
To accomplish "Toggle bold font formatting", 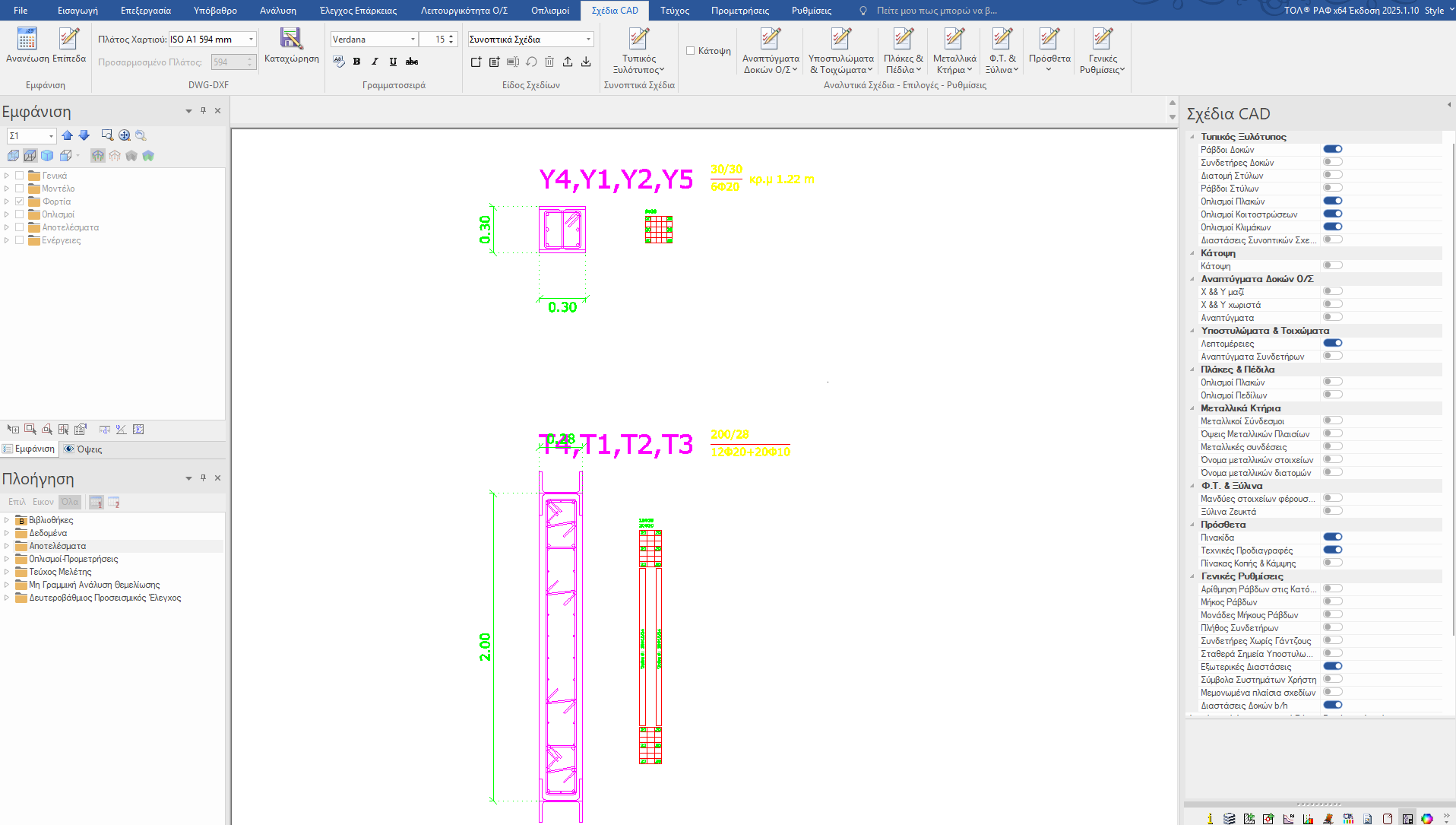I will point(356,62).
